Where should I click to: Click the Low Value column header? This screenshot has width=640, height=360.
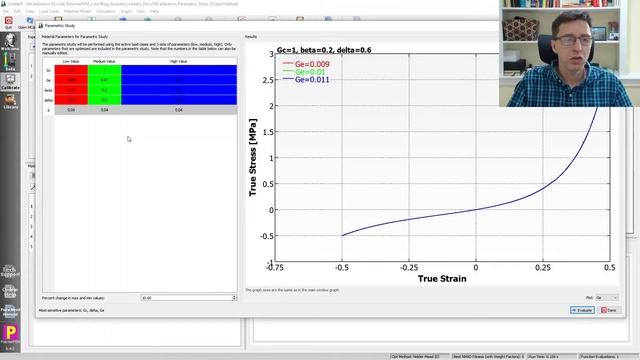point(71,61)
